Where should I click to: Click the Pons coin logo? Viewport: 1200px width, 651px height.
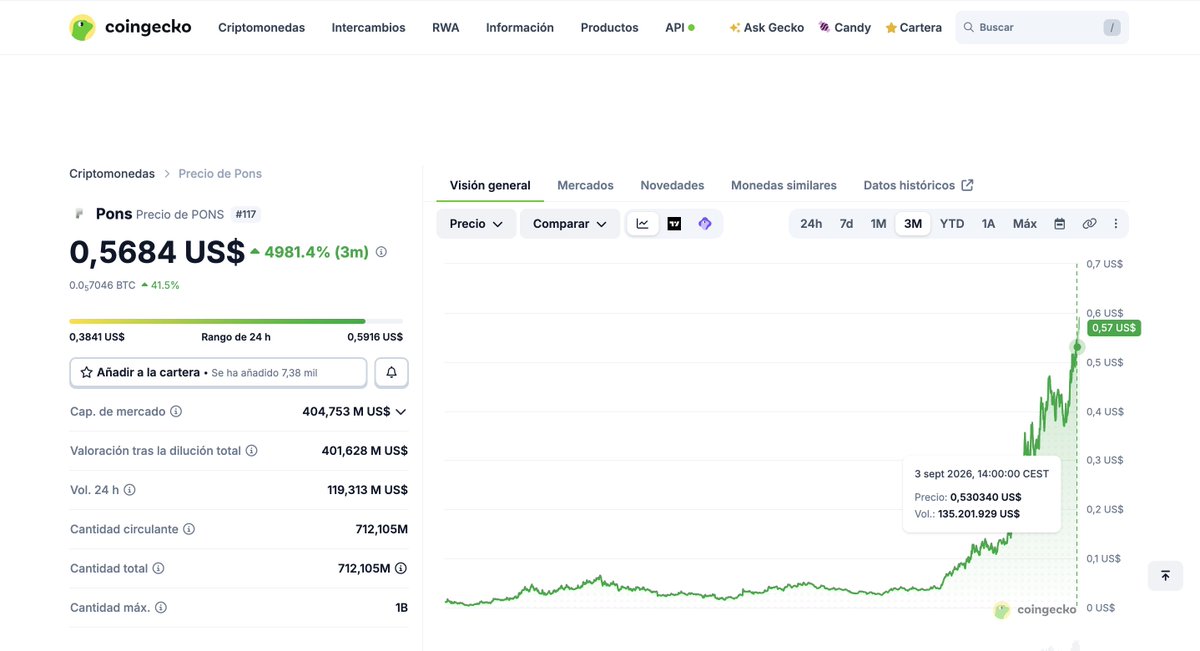coord(80,214)
